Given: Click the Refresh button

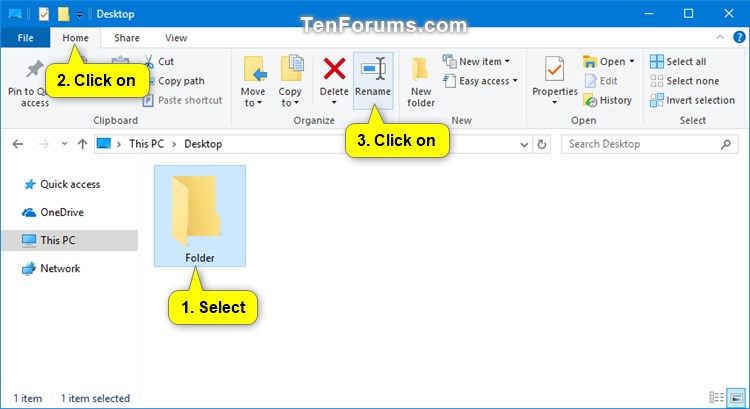Looking at the screenshot, I should tap(541, 144).
